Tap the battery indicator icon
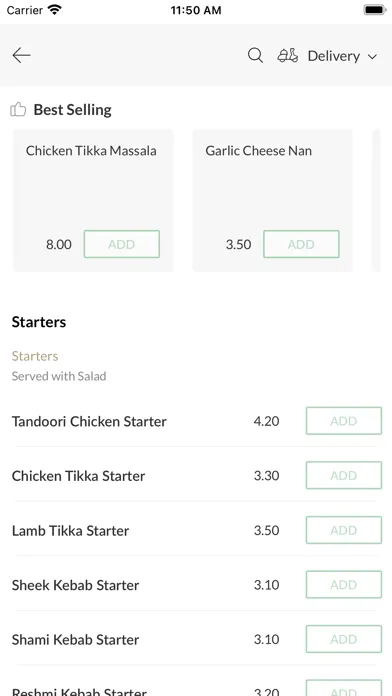This screenshot has width=392, height=696. (x=375, y=10)
